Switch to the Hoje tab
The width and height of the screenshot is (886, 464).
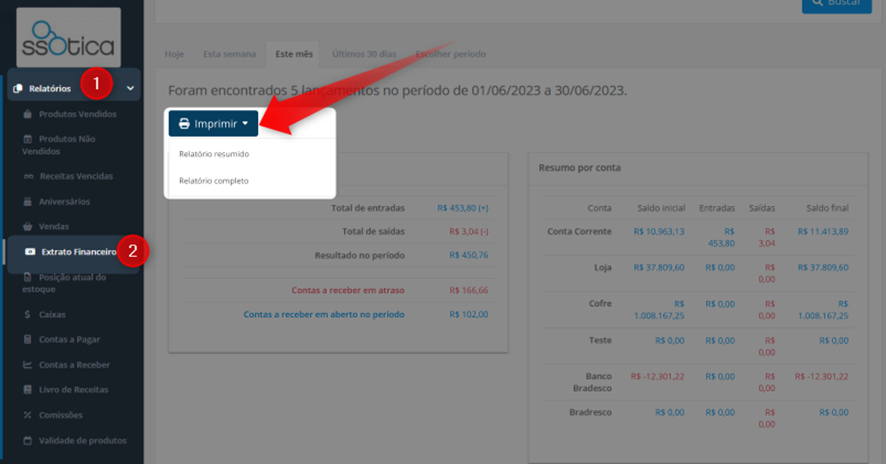[x=174, y=54]
